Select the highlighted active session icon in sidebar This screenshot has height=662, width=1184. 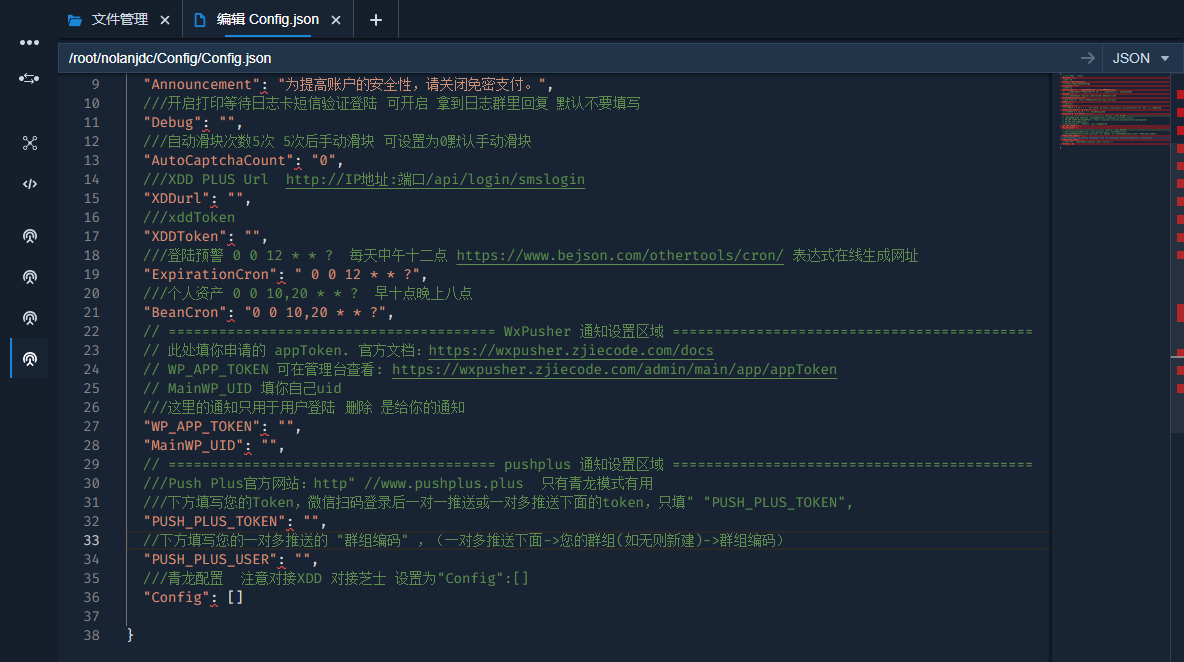[29, 359]
